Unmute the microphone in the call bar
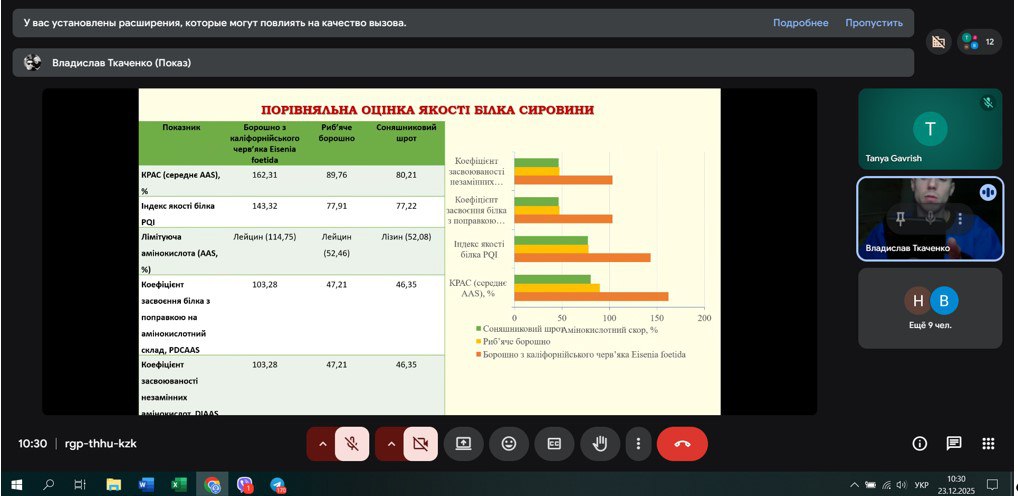 click(352, 443)
